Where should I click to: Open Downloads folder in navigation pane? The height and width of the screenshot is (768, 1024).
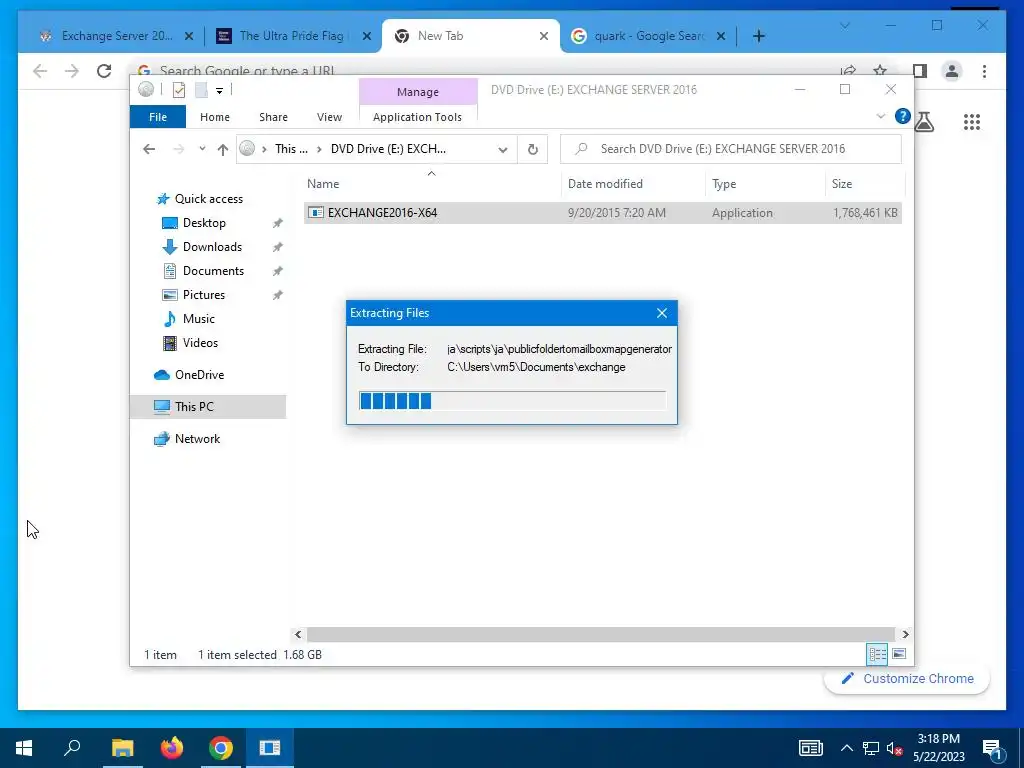click(212, 247)
